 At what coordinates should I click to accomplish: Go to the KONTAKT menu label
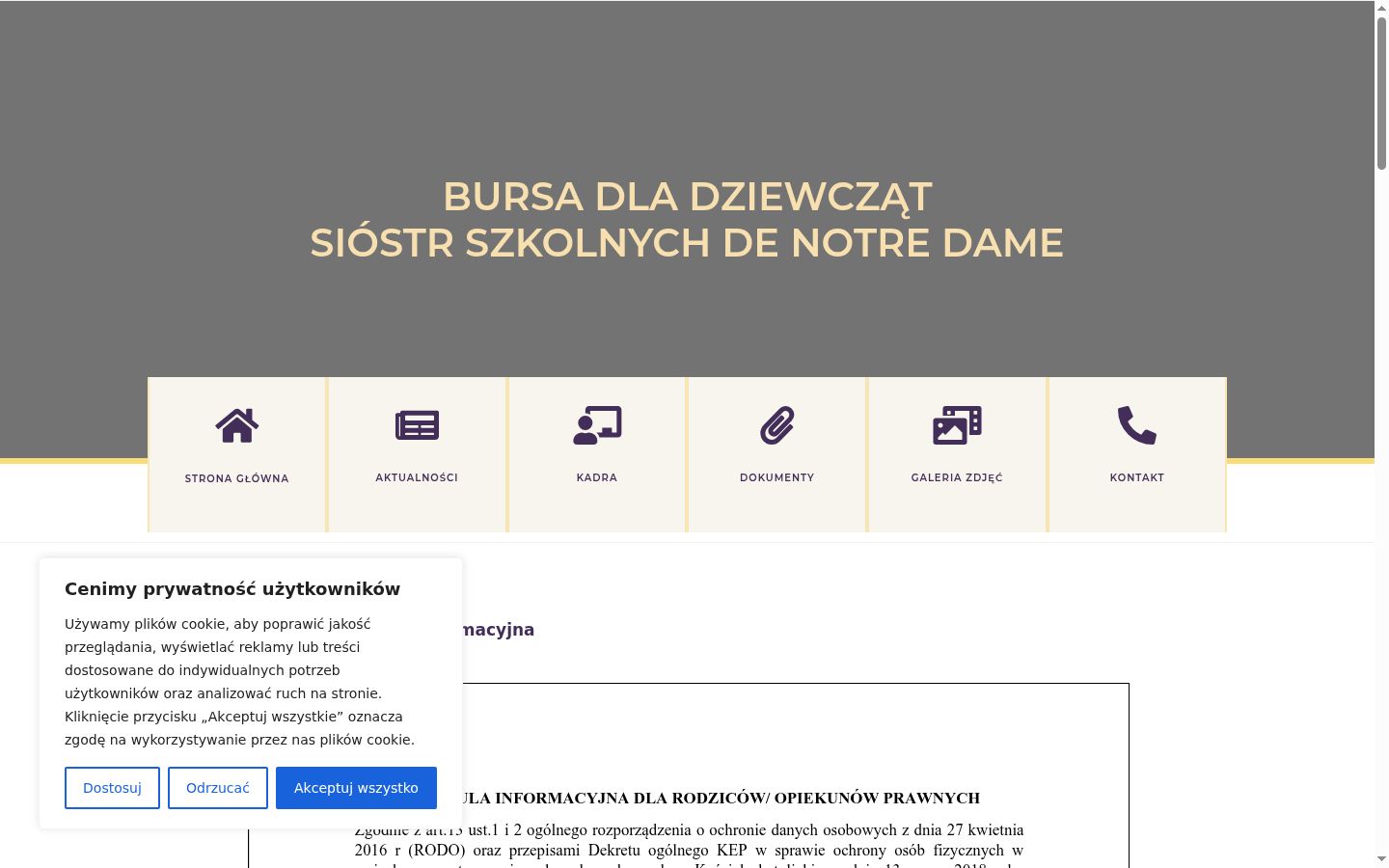point(1137,477)
